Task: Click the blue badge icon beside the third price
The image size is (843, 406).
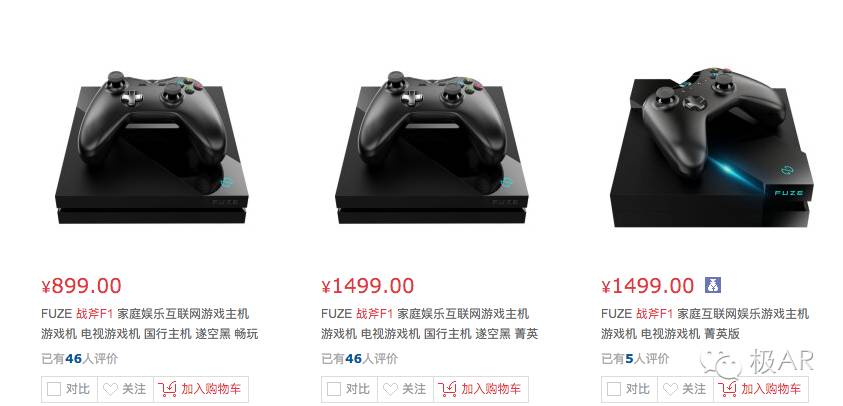Action: (x=712, y=285)
